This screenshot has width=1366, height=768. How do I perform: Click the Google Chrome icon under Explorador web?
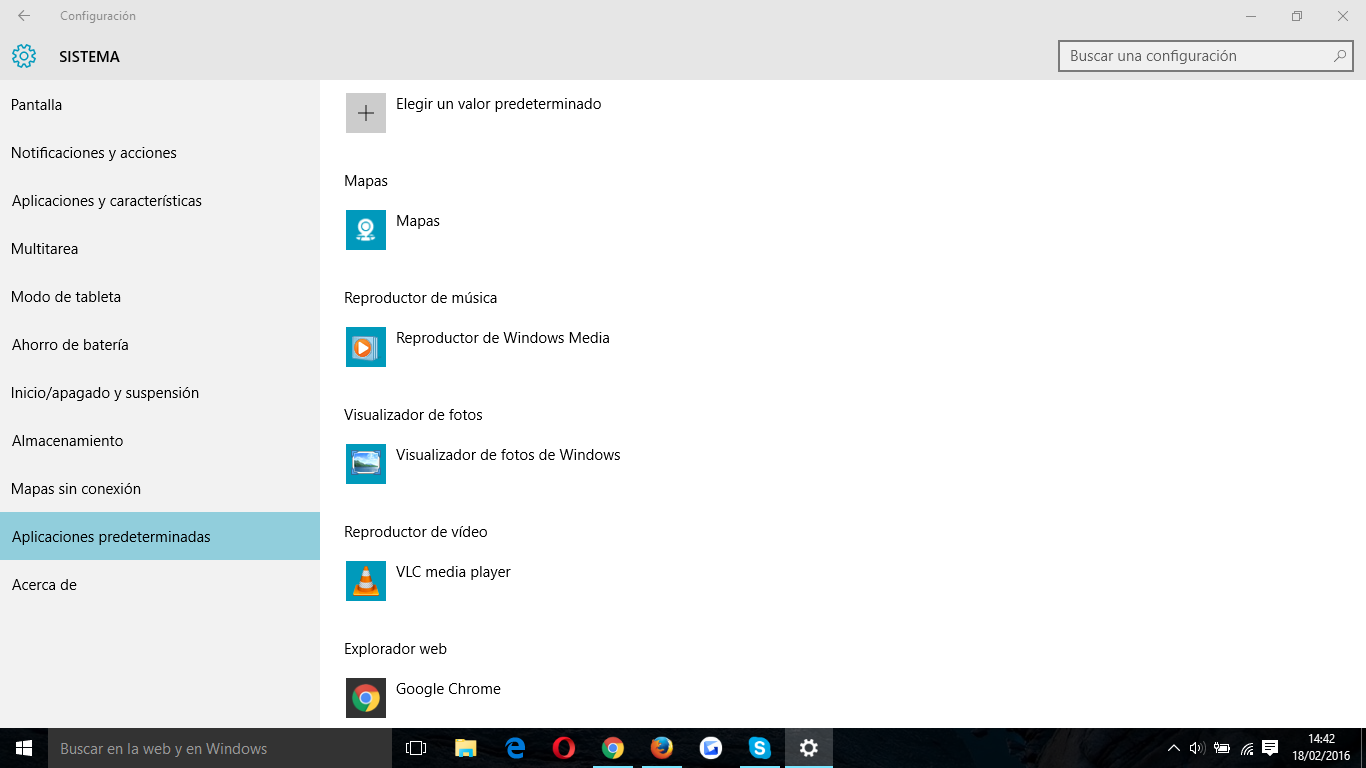(366, 698)
